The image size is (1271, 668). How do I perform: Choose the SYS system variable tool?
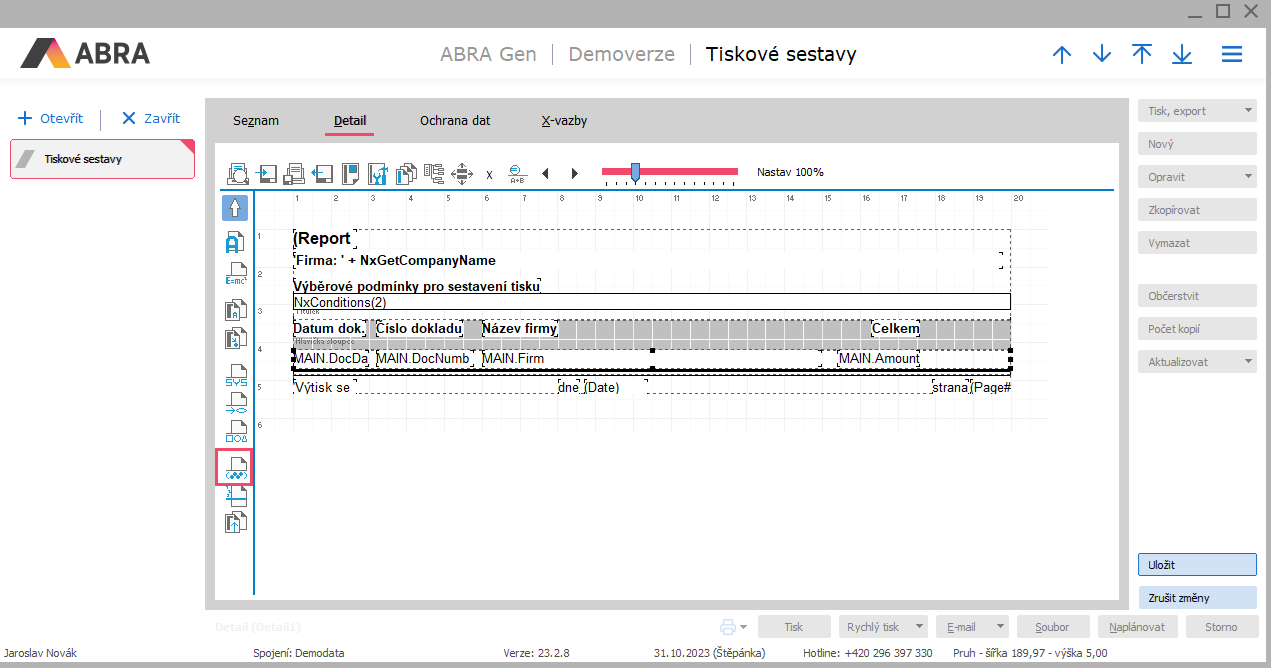(235, 374)
